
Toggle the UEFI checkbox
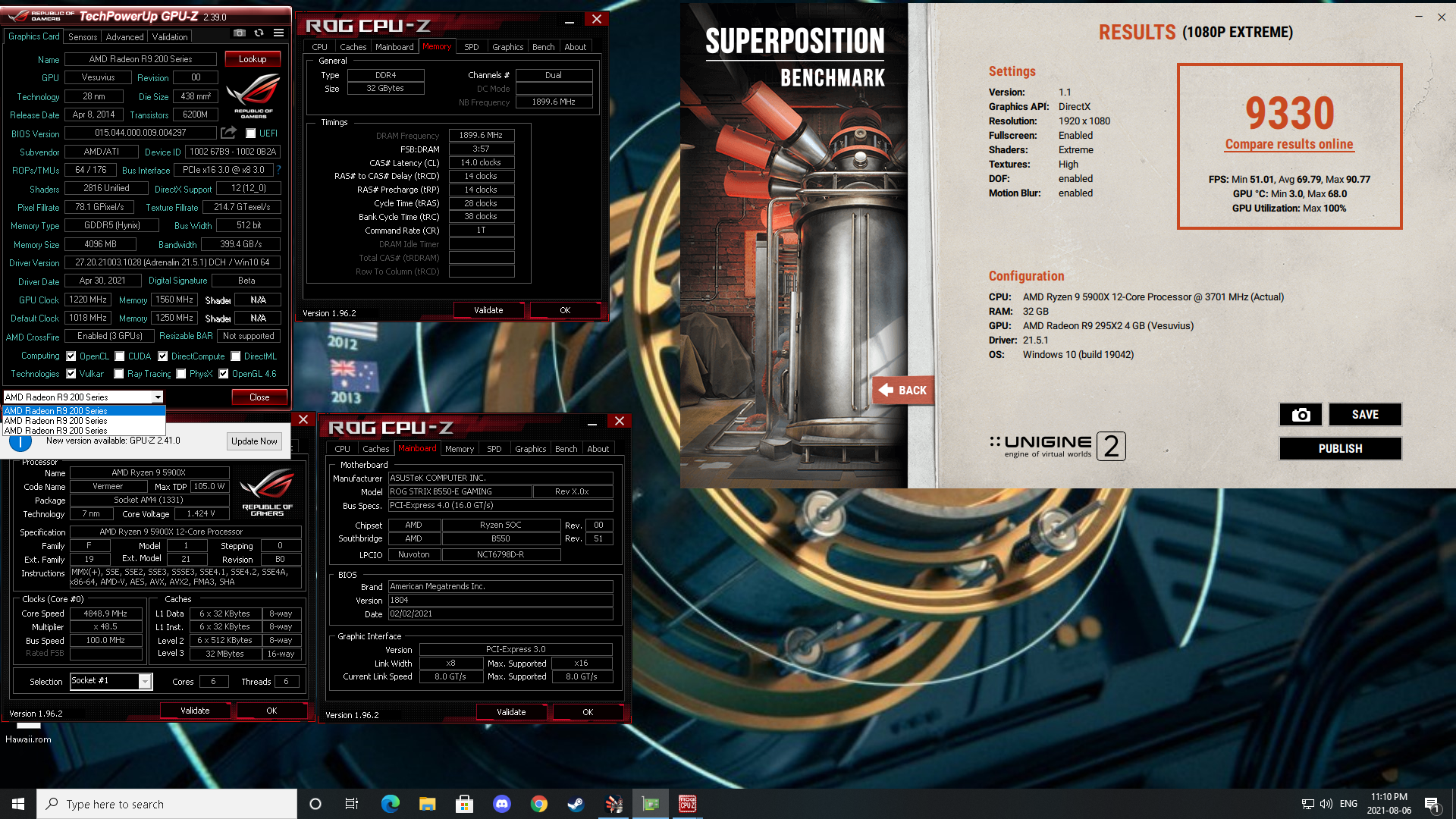pos(251,133)
